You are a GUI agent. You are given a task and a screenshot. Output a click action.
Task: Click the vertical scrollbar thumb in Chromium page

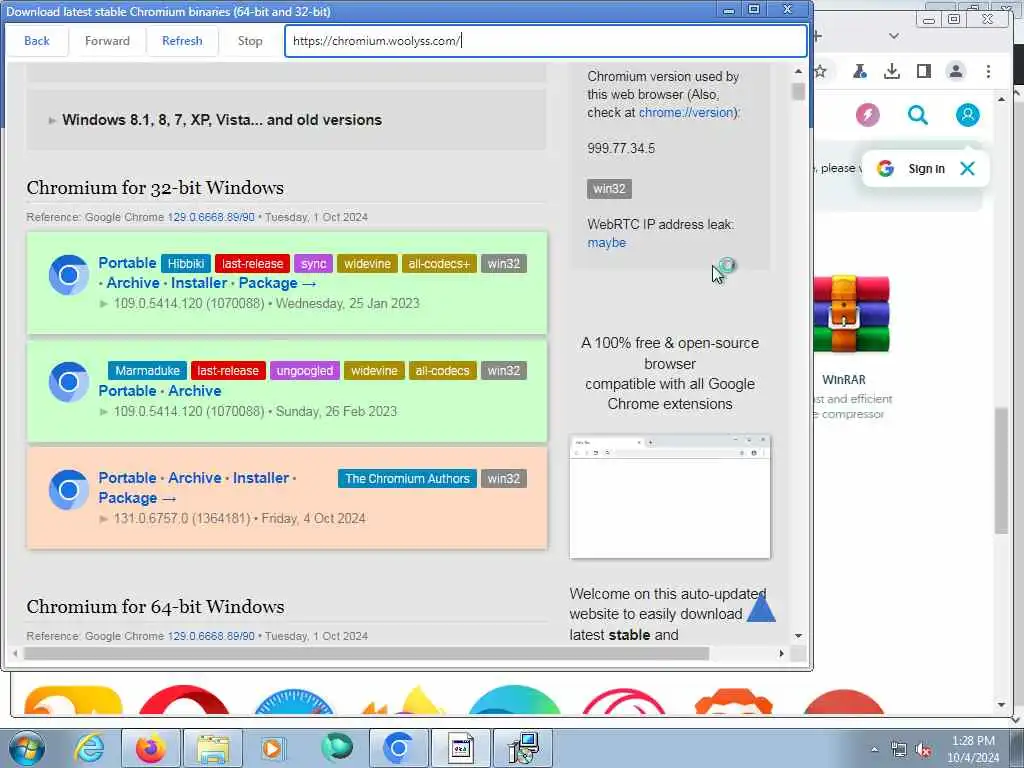798,91
